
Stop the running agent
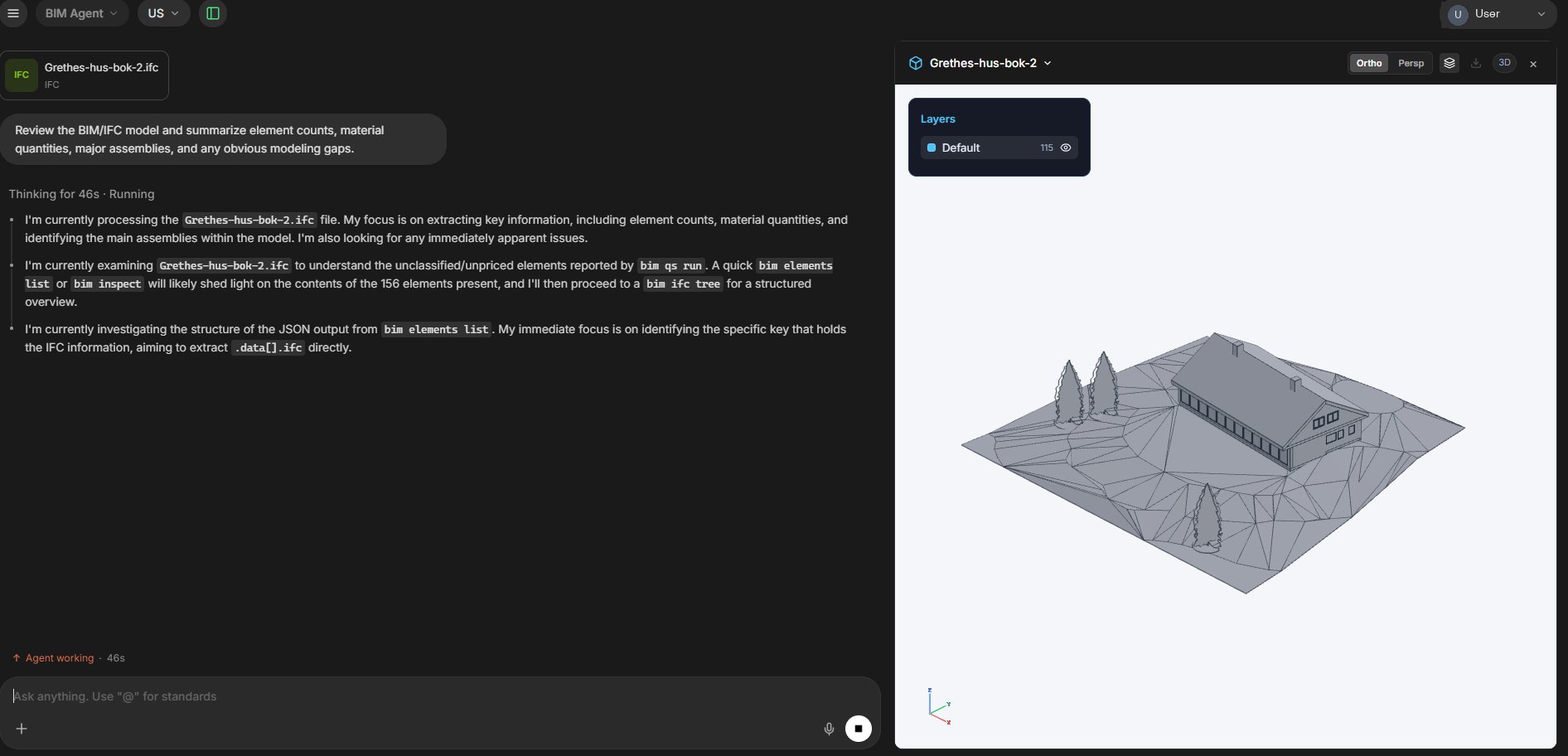859,729
